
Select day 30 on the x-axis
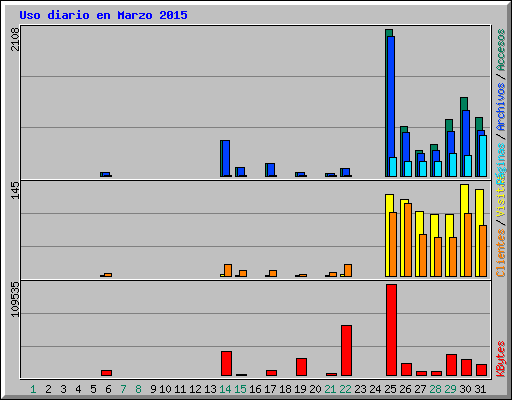point(465,389)
